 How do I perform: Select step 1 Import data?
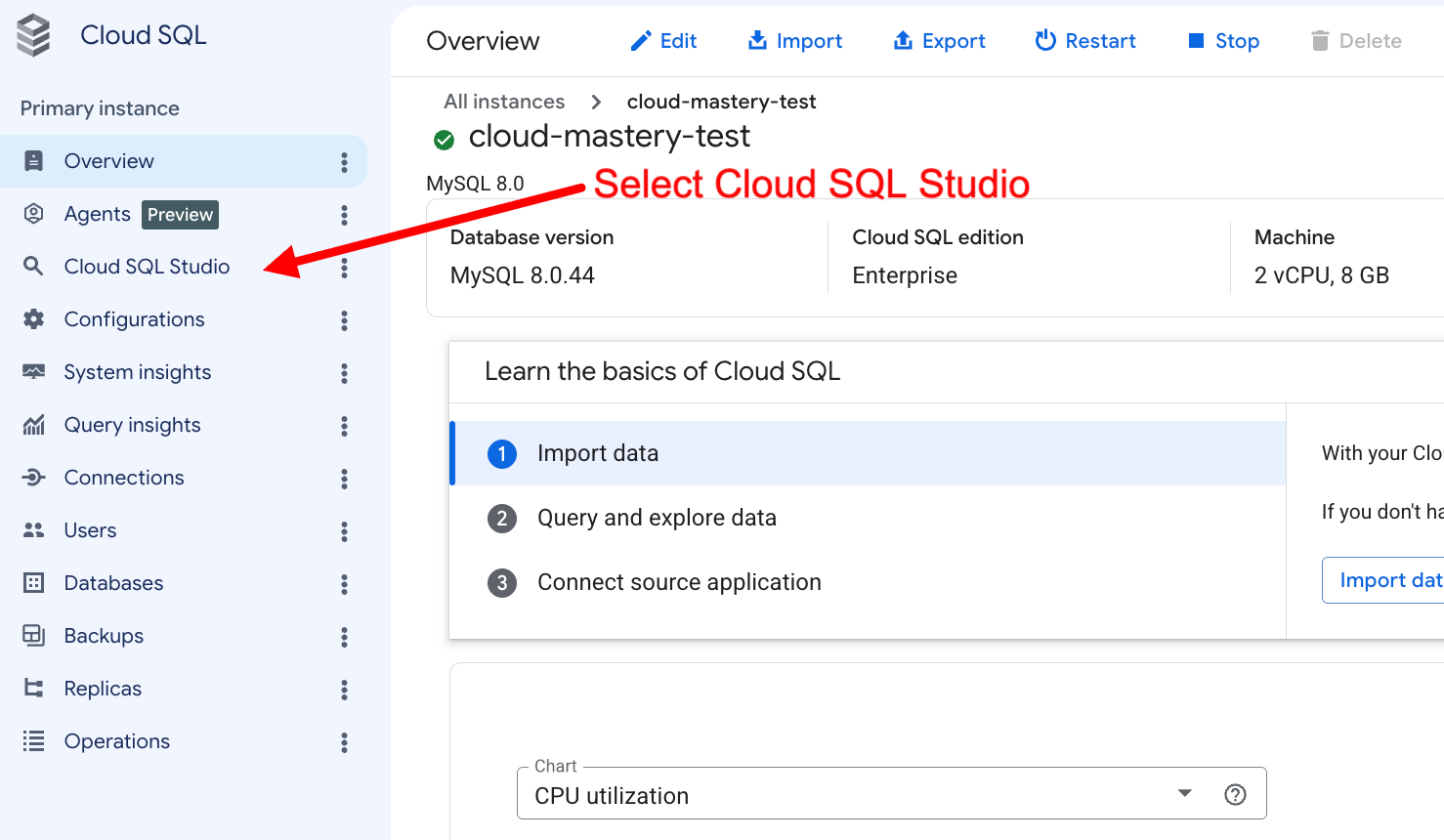[868, 453]
